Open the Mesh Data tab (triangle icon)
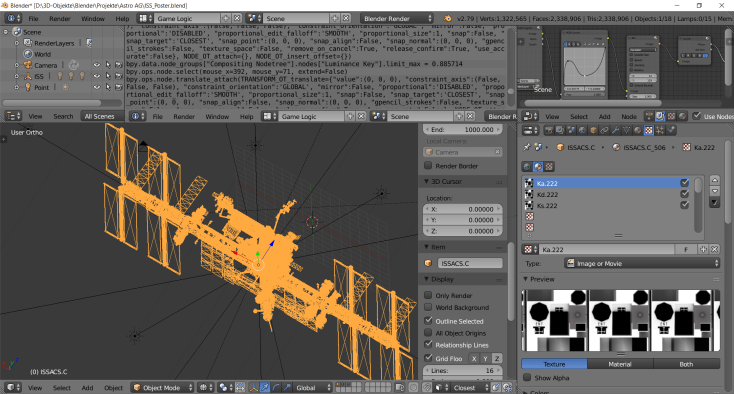The image size is (734, 394). tap(626, 130)
